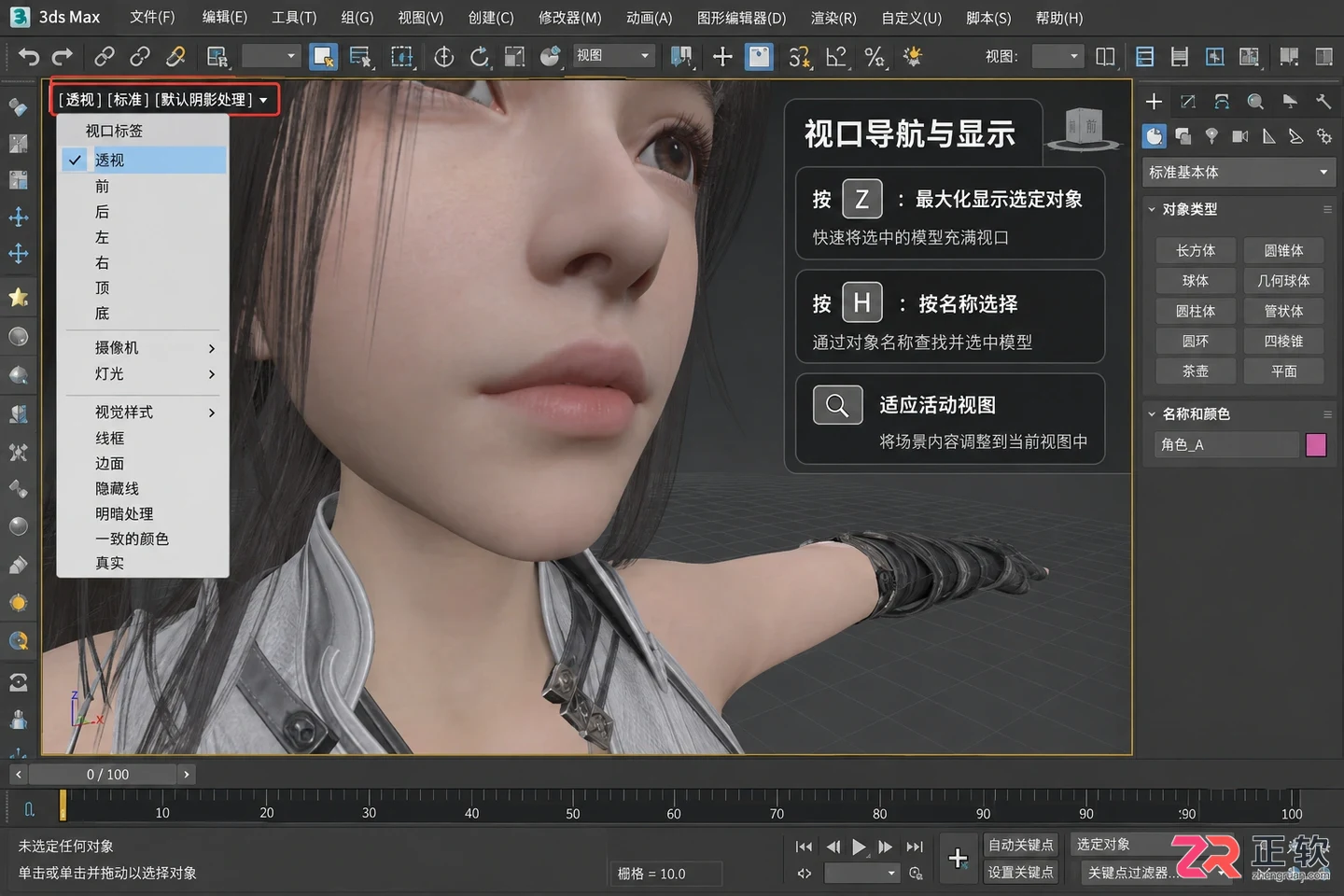Screen dimensions: 1344x896
Task: Expand the 视觉样式 submenu
Action: pyautogui.click(x=144, y=412)
